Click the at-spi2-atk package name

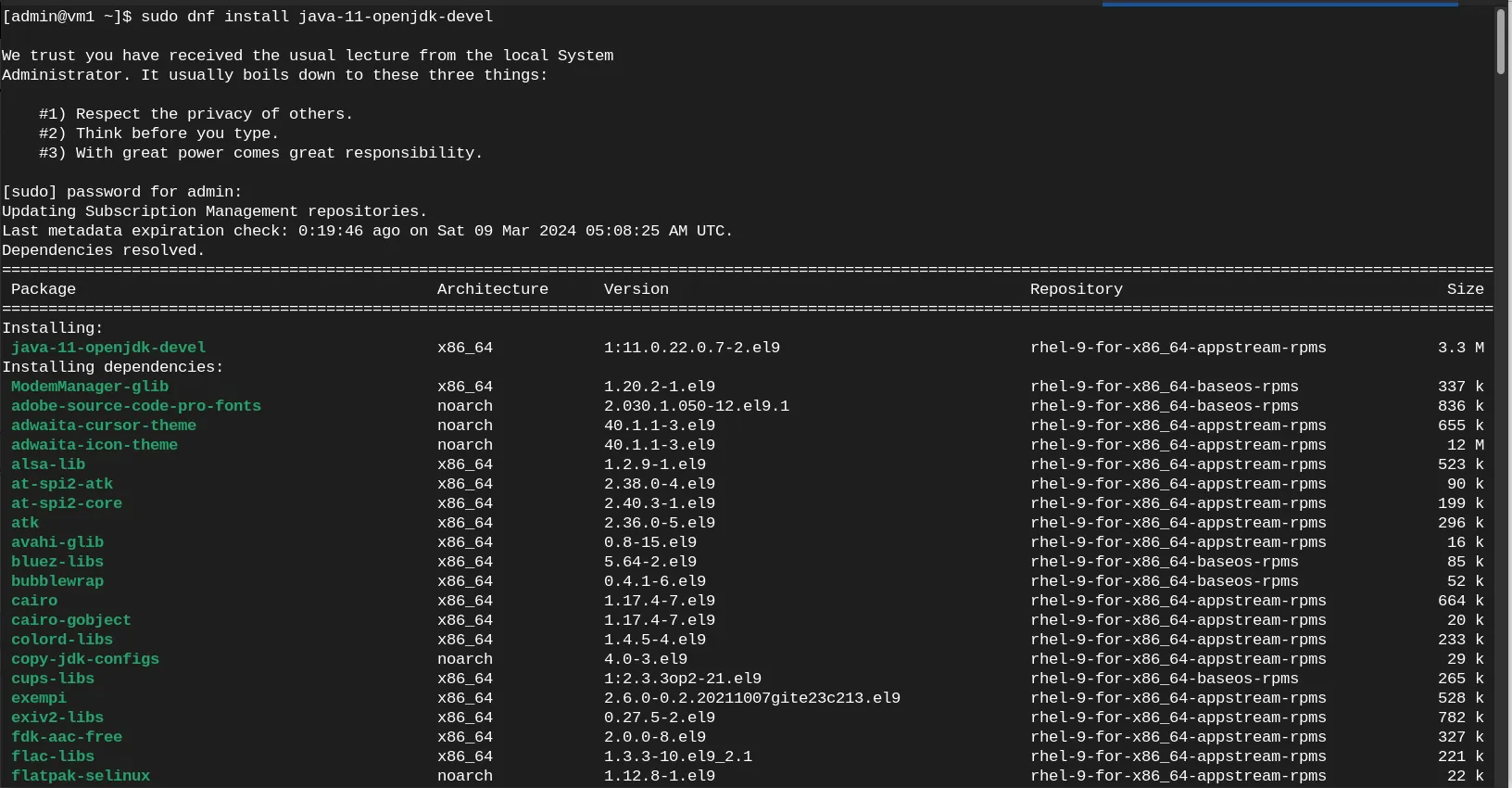click(62, 484)
